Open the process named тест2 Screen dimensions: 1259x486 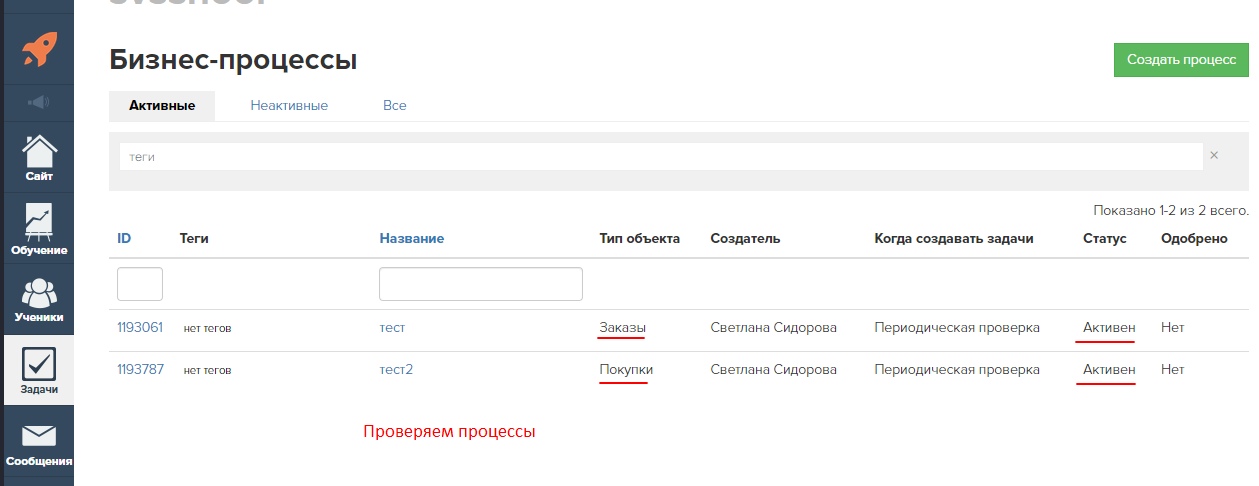[x=396, y=369]
